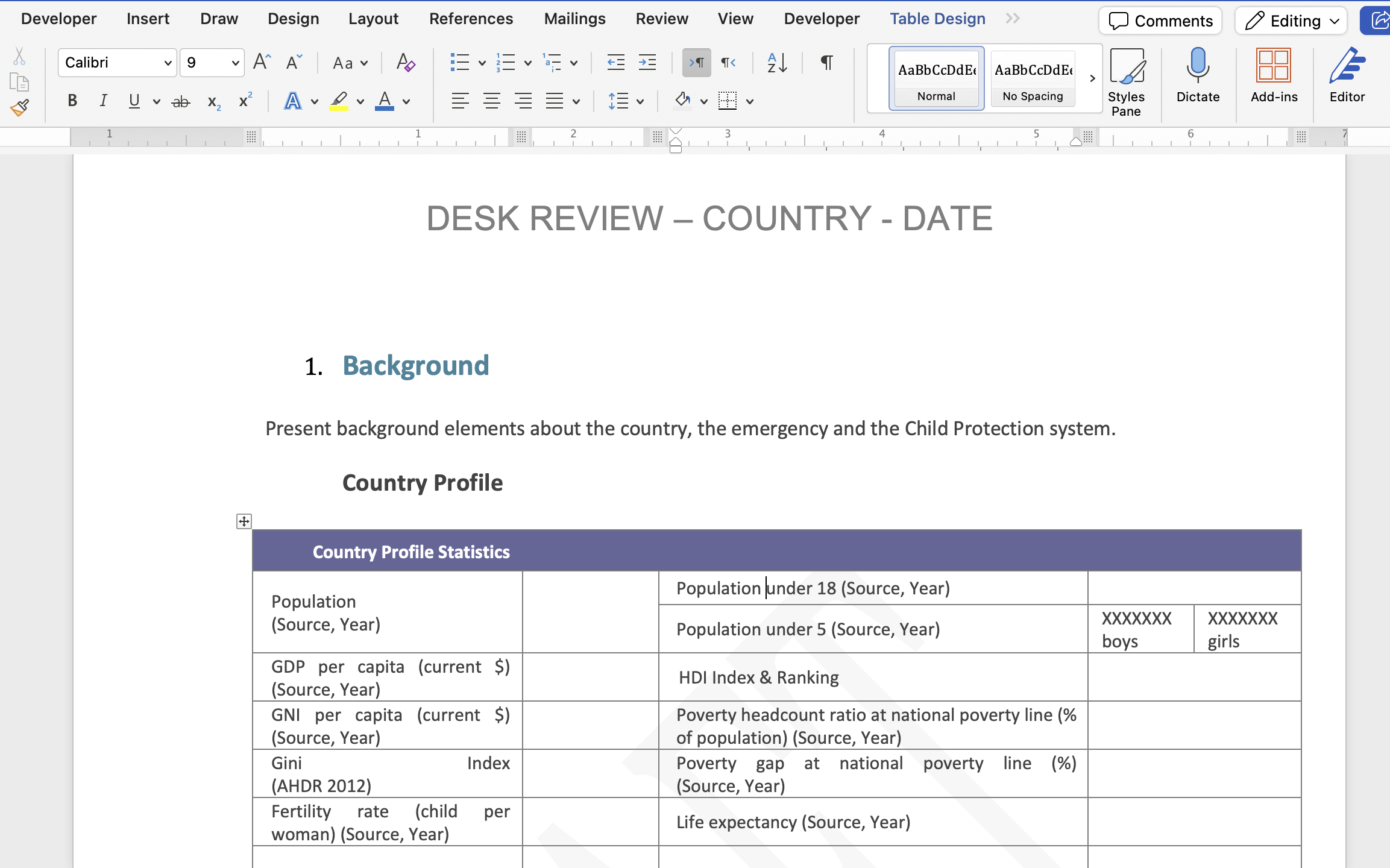The width and height of the screenshot is (1390, 868).
Task: Switch to the Table Design tab
Action: 937,19
